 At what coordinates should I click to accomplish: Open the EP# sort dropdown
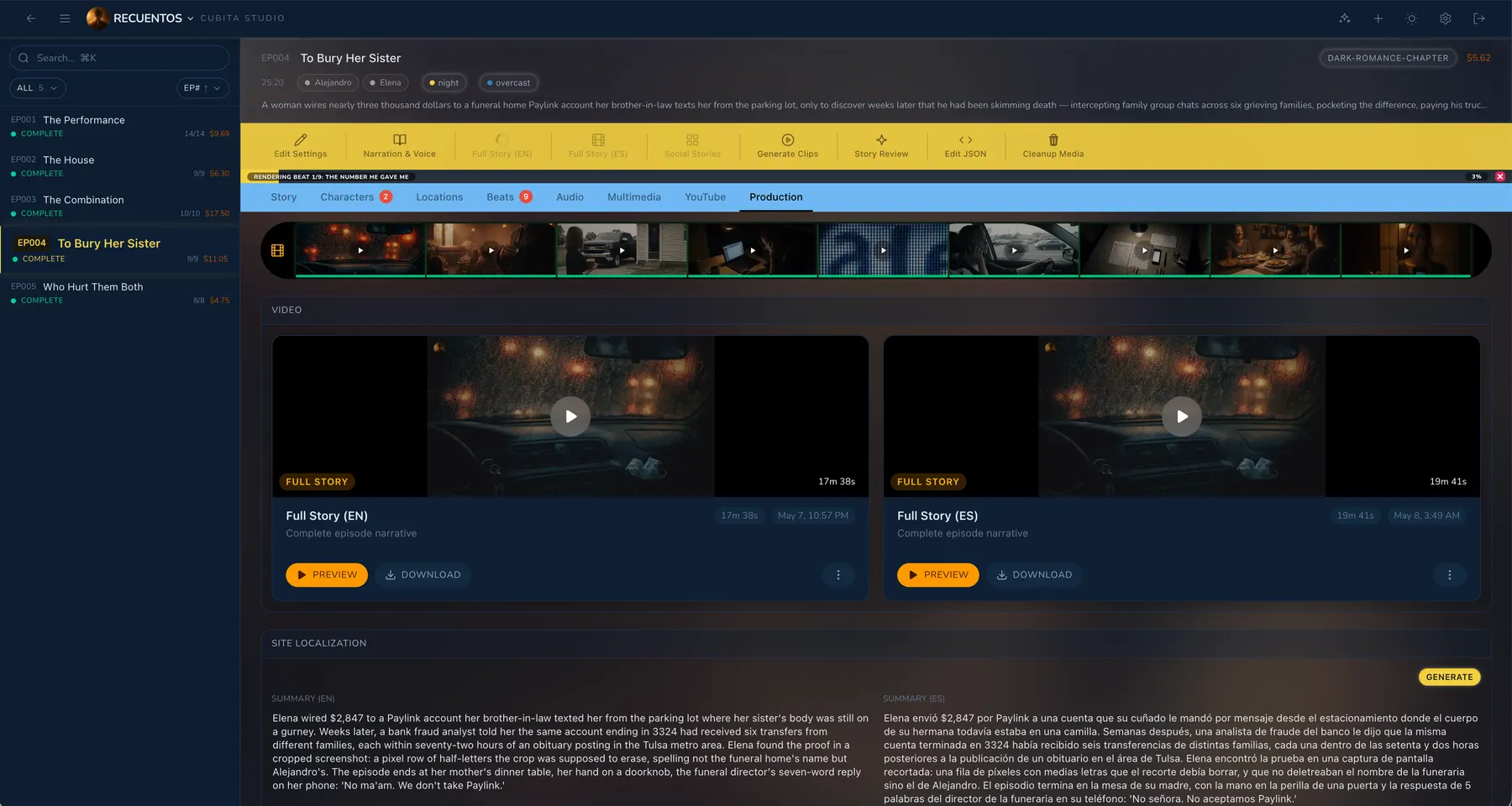203,88
